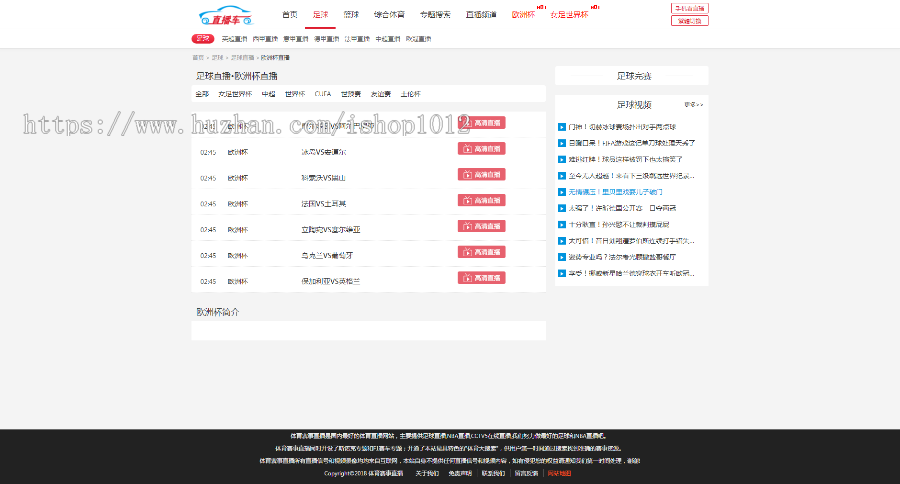The height and width of the screenshot is (484, 900).
Task: Open 法甲直播 sub-navigation link
Action: pos(357,39)
